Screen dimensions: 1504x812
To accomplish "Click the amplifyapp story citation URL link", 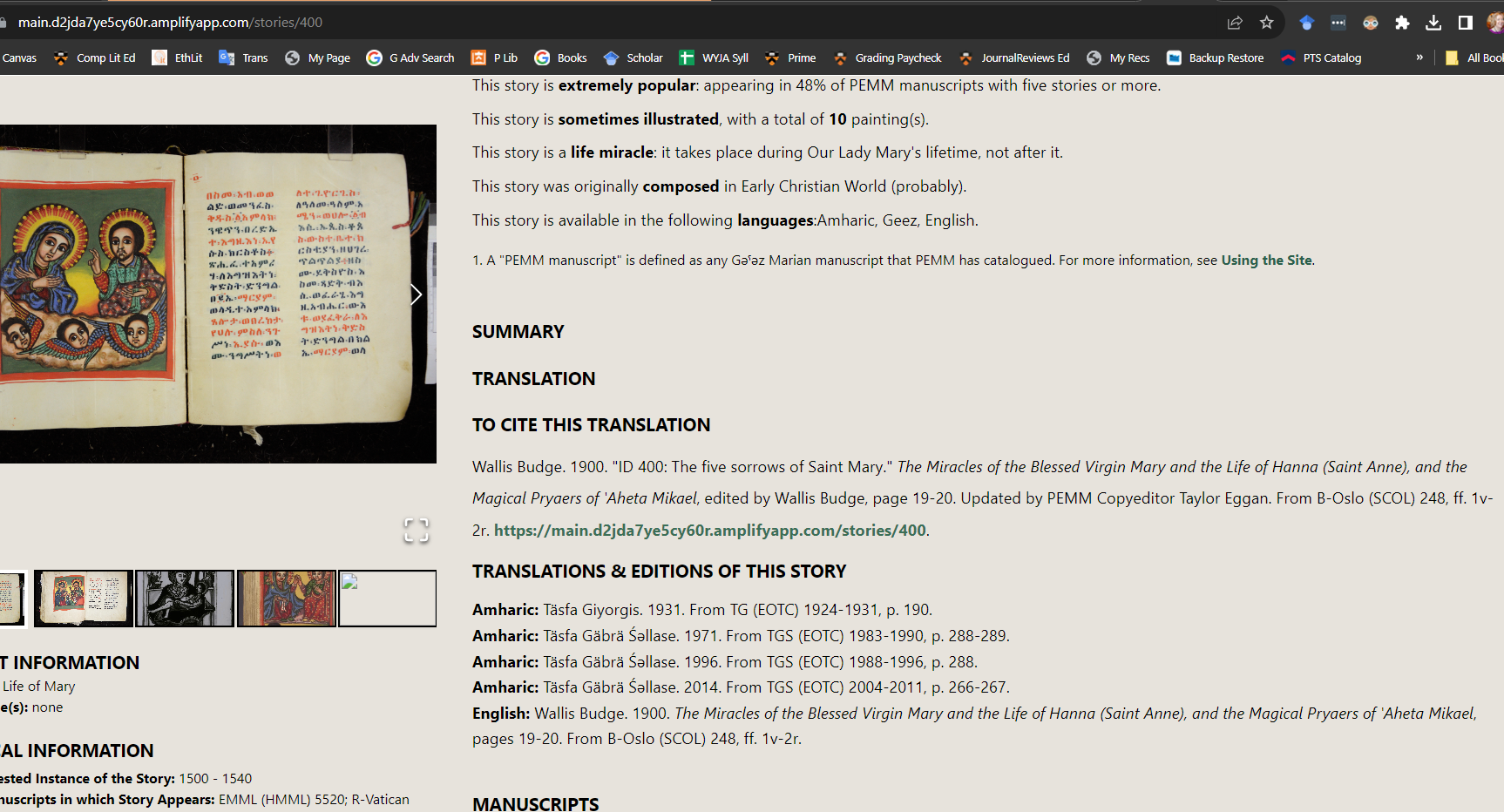I will click(710, 530).
